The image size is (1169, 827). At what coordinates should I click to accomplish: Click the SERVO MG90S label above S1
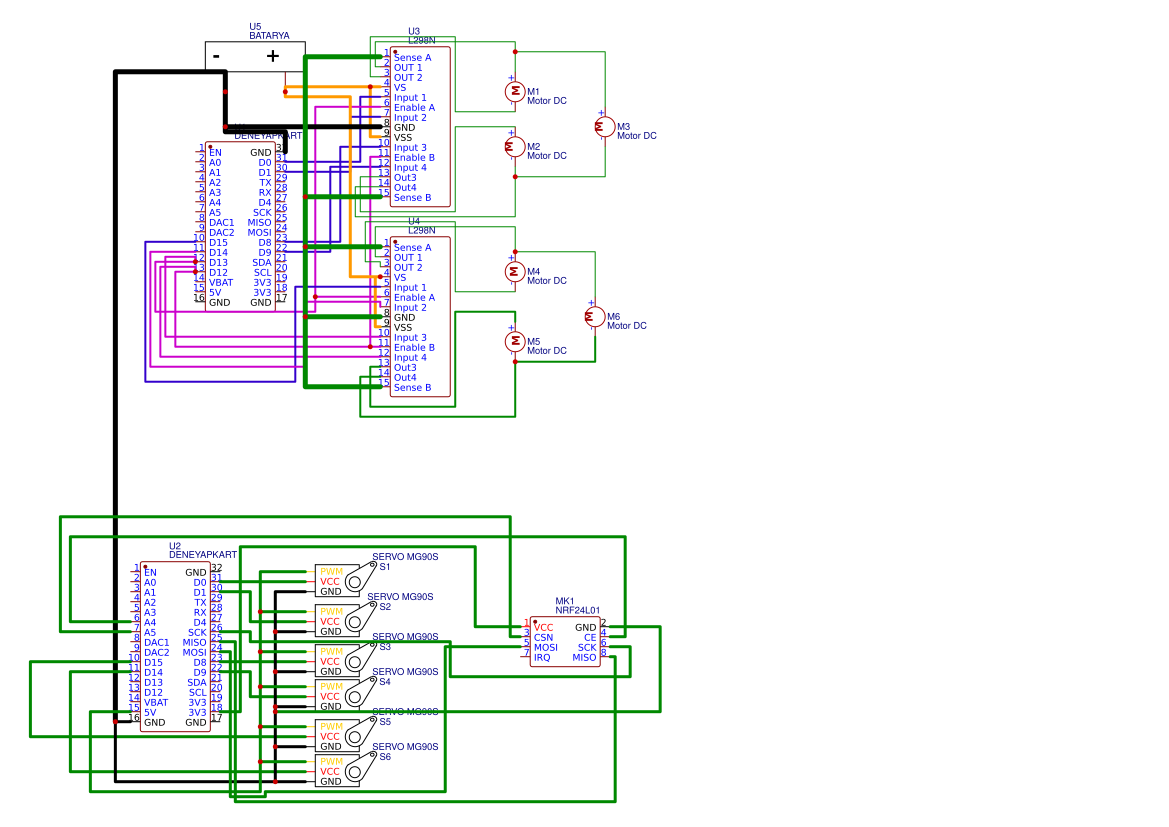[x=406, y=557]
